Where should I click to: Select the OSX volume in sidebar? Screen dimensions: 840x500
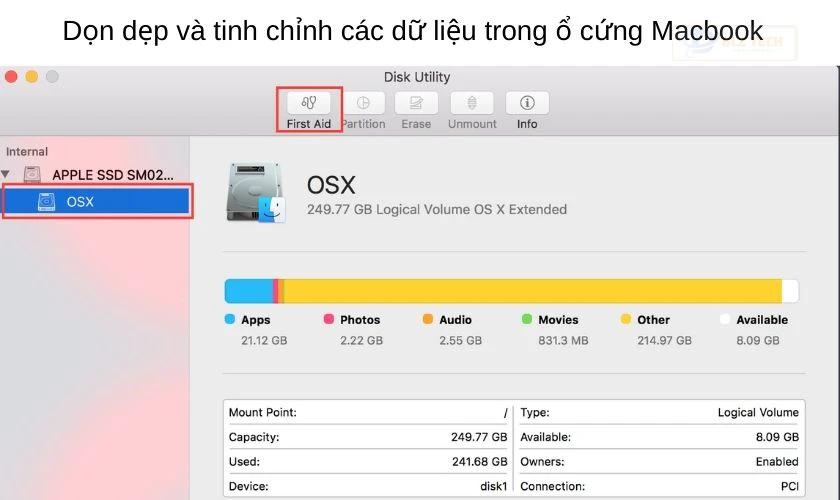click(96, 202)
